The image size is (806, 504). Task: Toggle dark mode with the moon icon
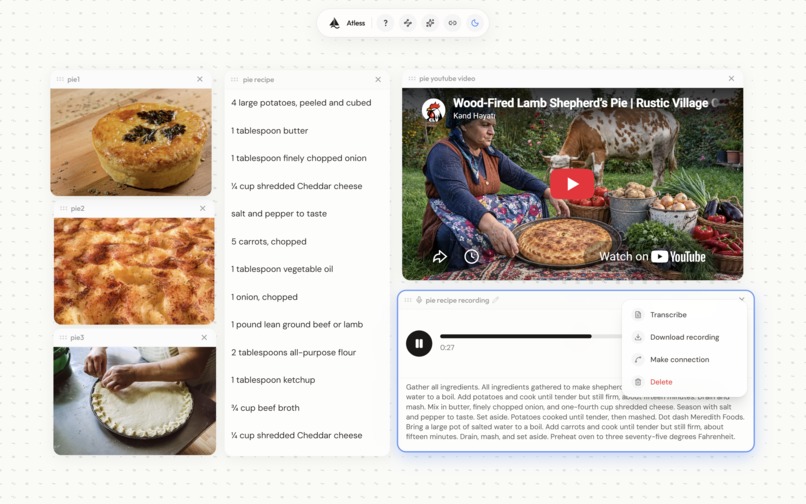coord(475,23)
